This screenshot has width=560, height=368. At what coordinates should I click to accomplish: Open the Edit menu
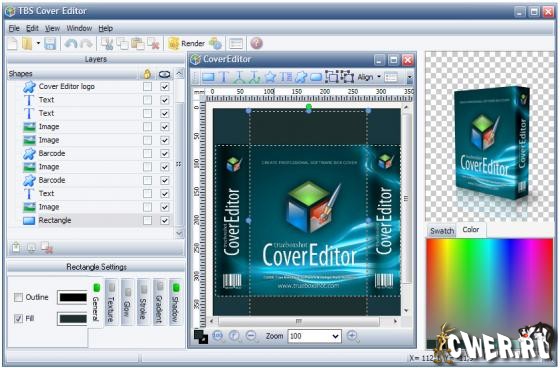coord(32,28)
